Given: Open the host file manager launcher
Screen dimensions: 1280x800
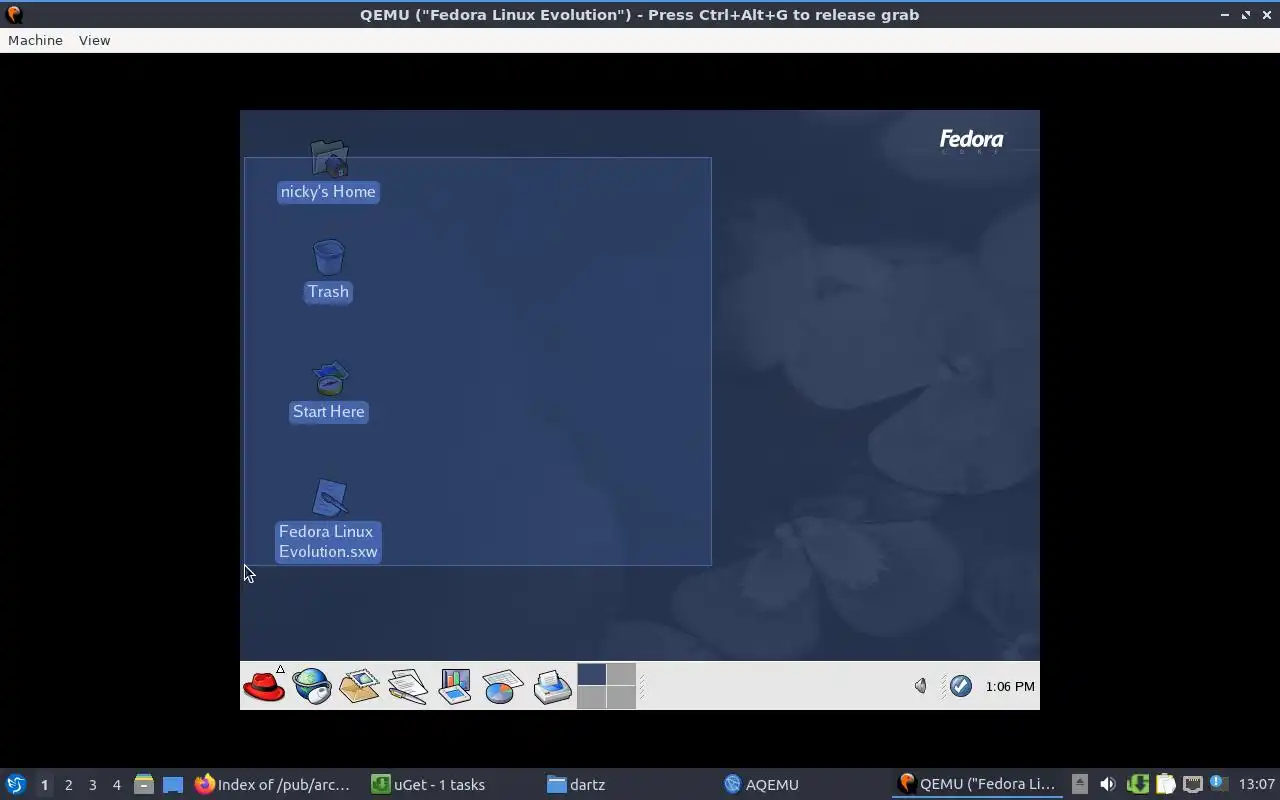Looking at the screenshot, I should click(x=144, y=785).
